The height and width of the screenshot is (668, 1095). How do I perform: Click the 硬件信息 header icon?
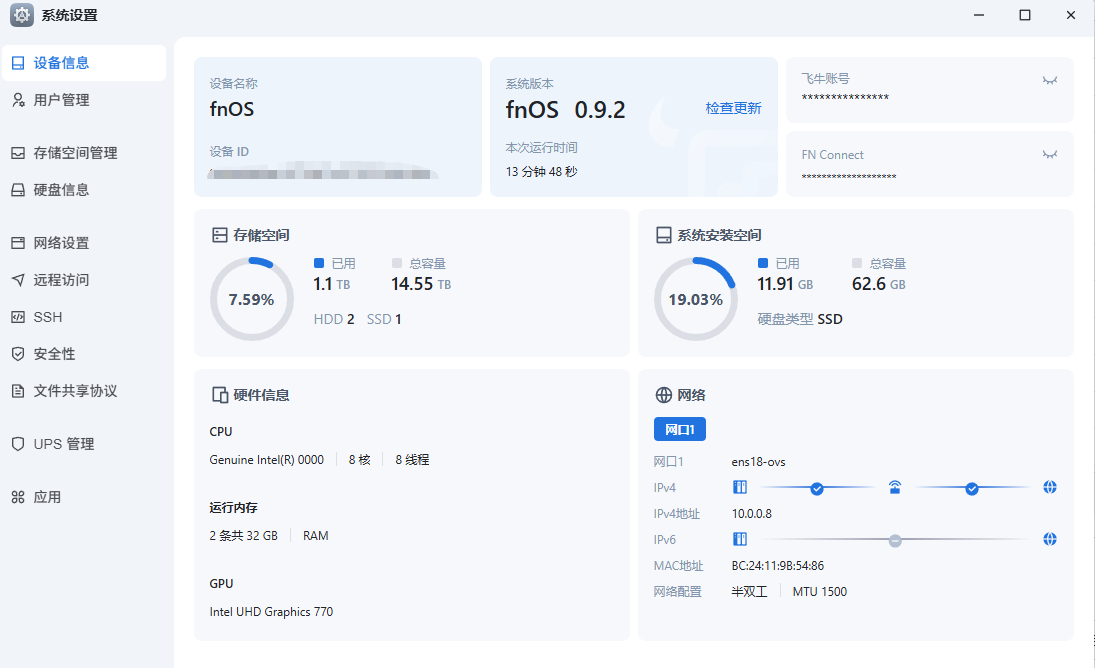[x=220, y=395]
